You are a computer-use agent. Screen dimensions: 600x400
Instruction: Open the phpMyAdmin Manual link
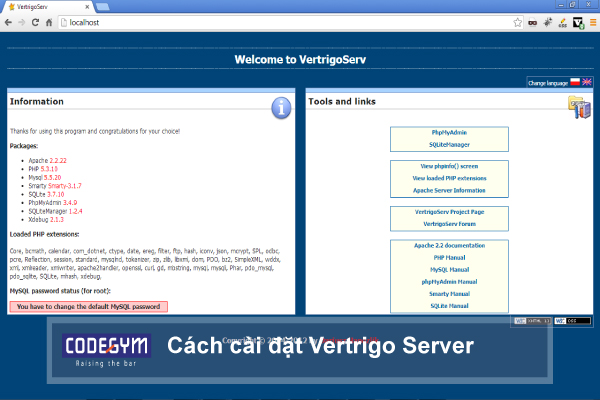[x=449, y=282]
